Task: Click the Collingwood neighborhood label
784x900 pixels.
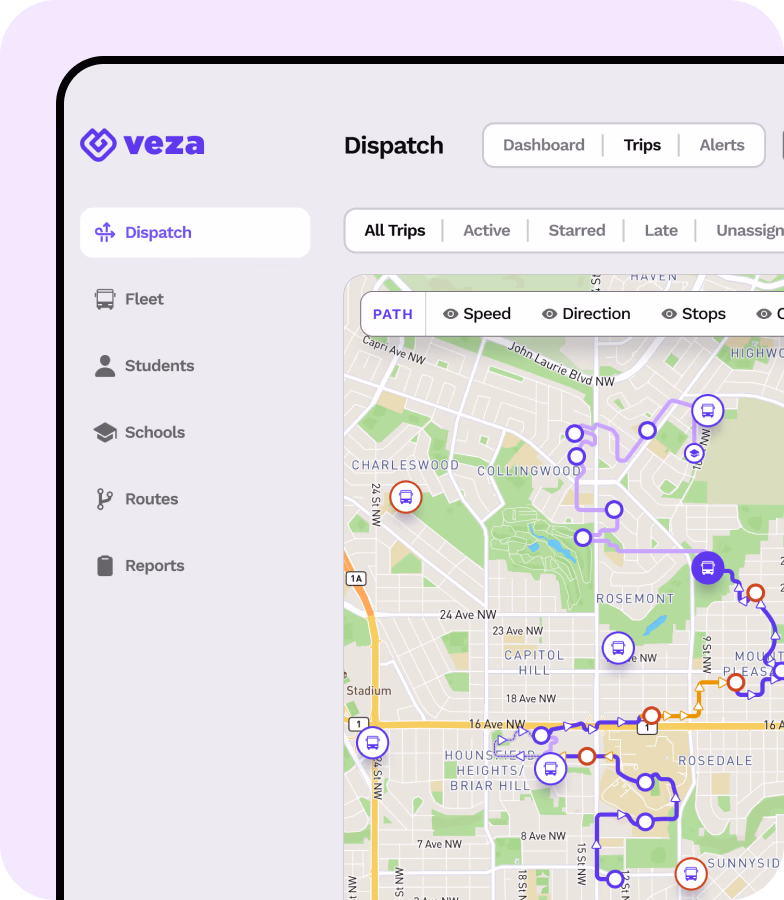Action: pos(529,471)
